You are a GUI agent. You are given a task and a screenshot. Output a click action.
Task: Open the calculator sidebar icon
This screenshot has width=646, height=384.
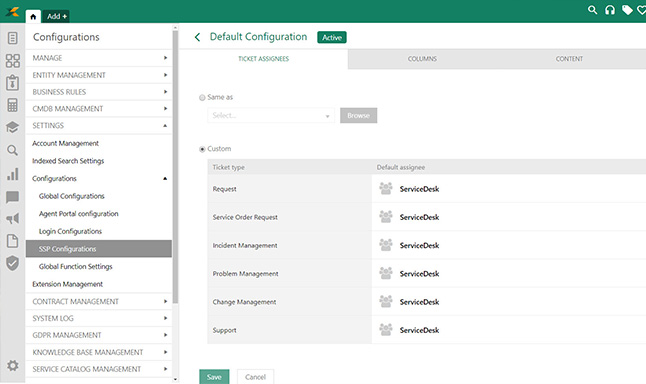click(12, 105)
